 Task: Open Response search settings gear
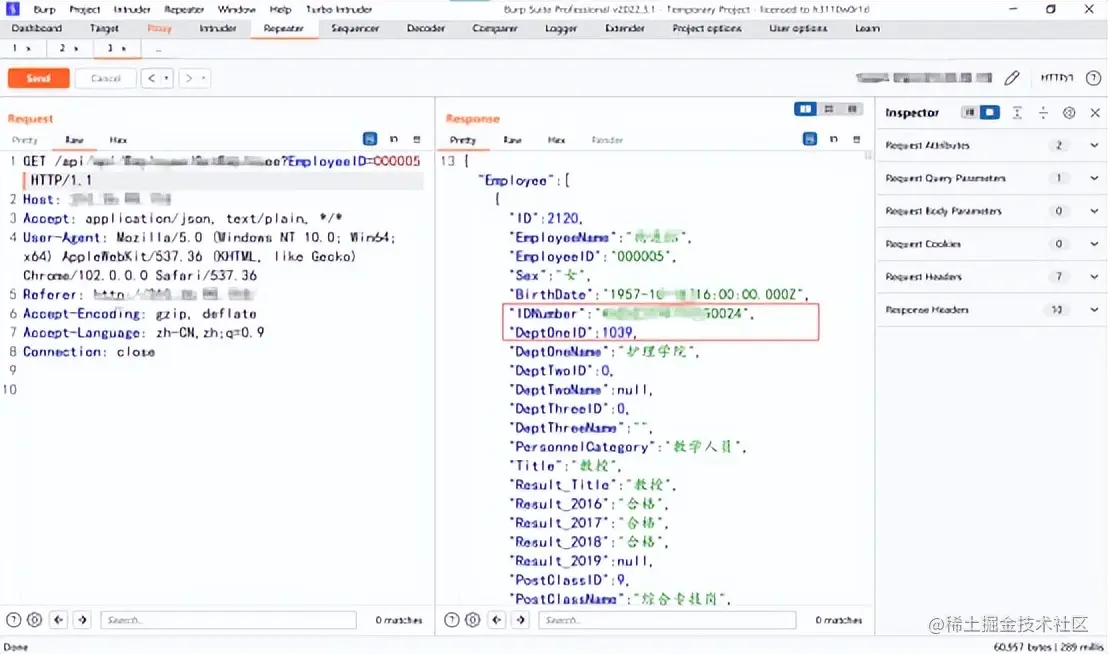tap(473, 620)
